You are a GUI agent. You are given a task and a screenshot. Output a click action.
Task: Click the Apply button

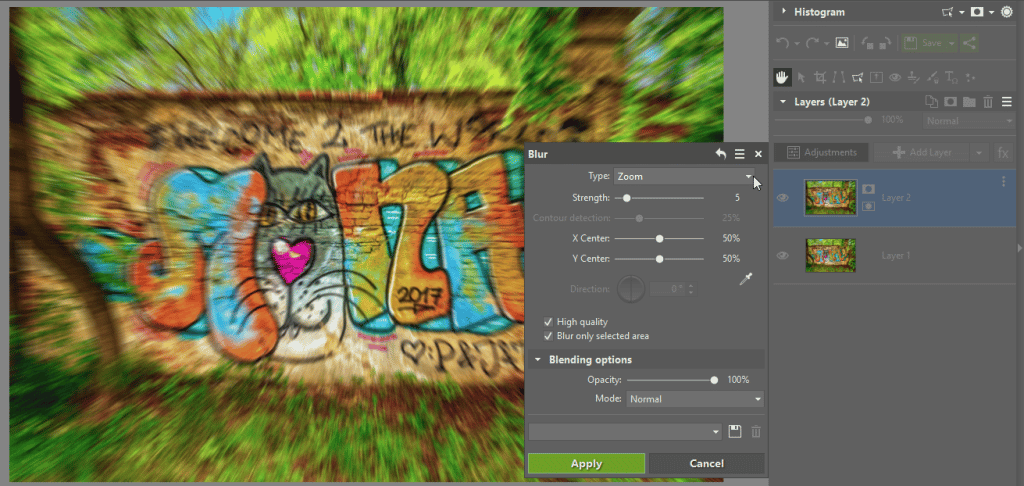(586, 463)
